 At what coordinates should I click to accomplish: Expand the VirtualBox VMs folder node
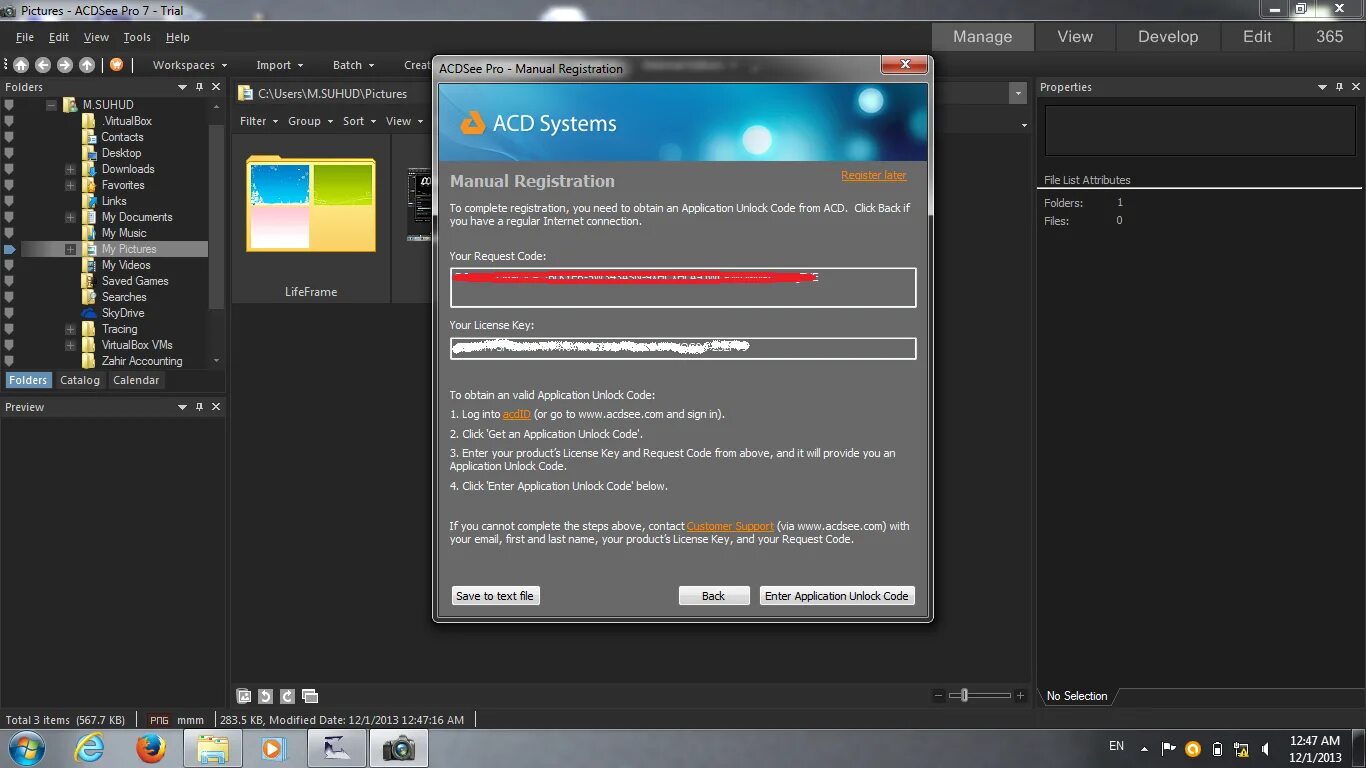click(x=70, y=345)
